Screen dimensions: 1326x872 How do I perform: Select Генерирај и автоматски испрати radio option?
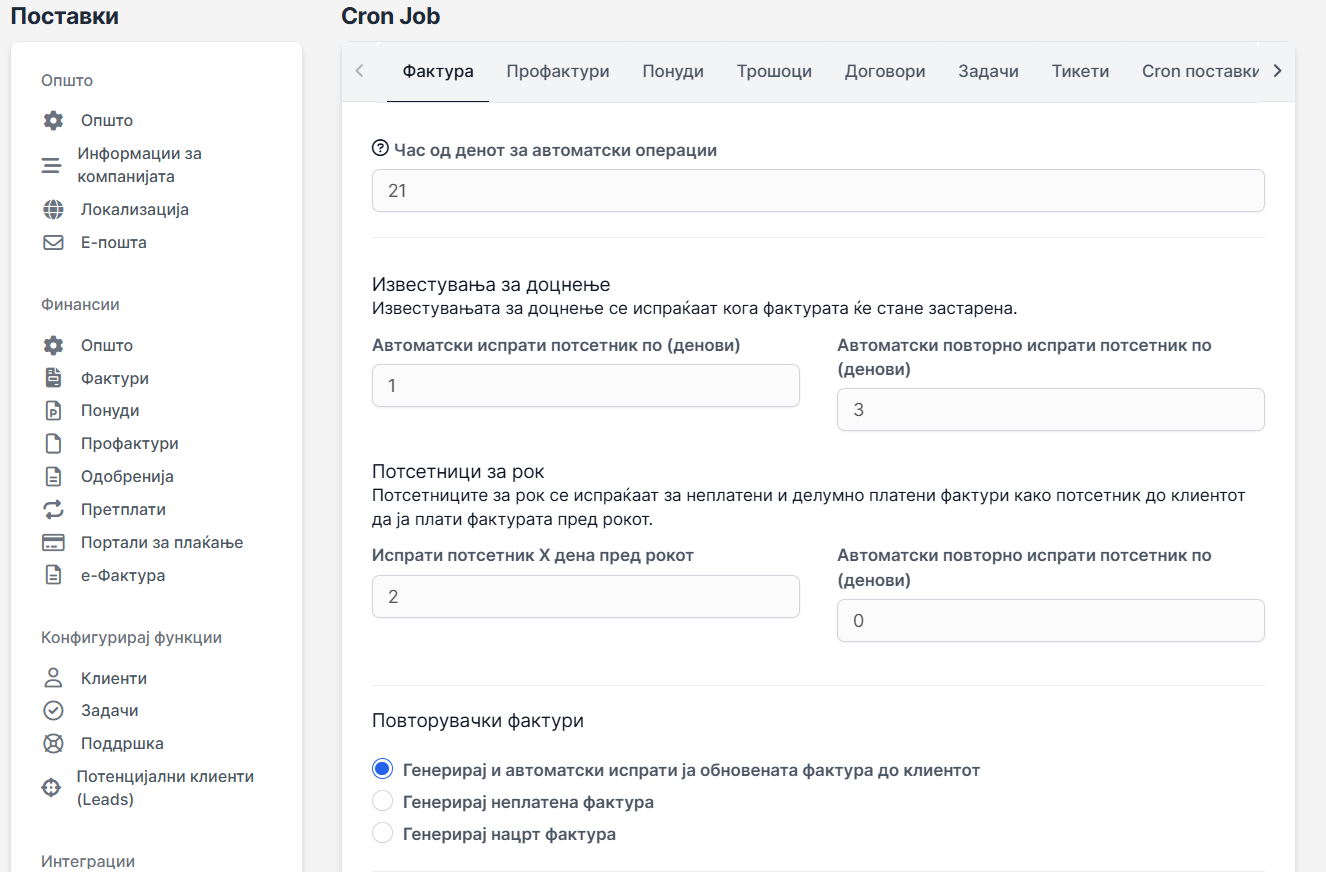382,770
